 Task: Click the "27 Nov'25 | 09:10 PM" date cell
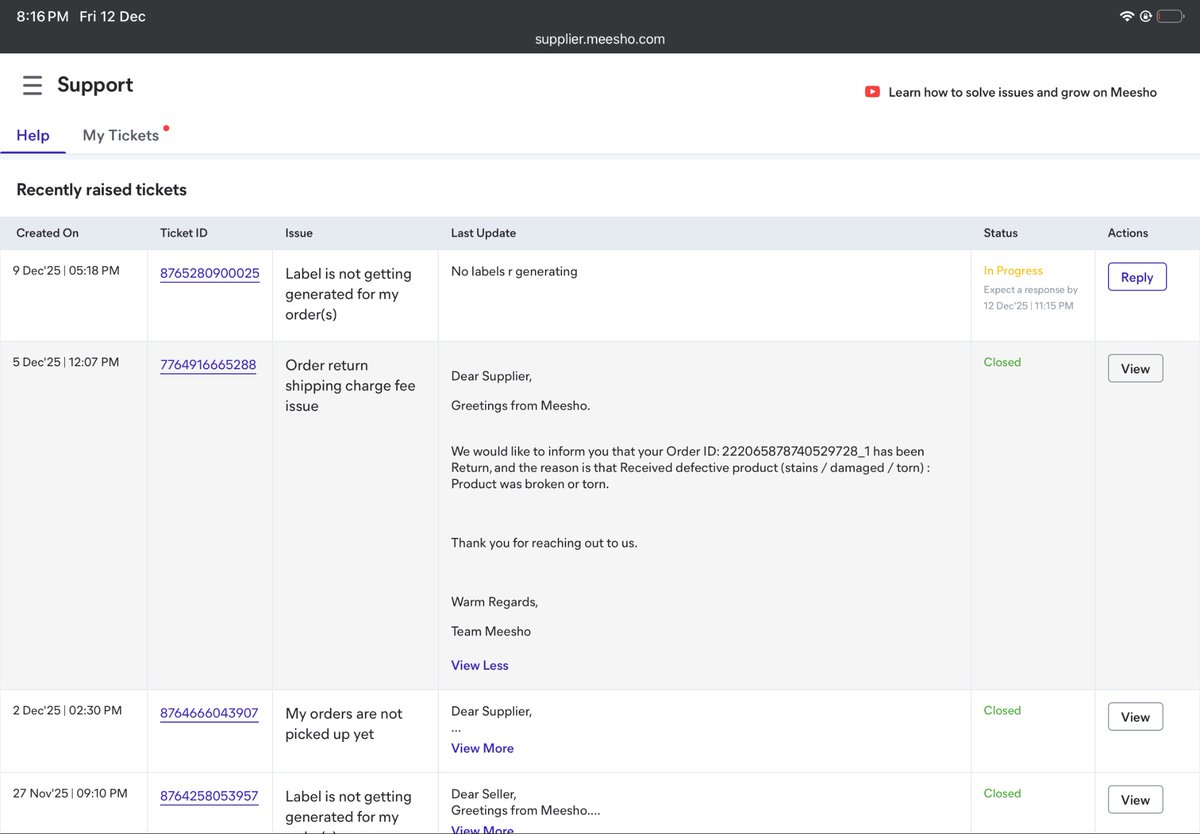pyautogui.click(x=70, y=794)
